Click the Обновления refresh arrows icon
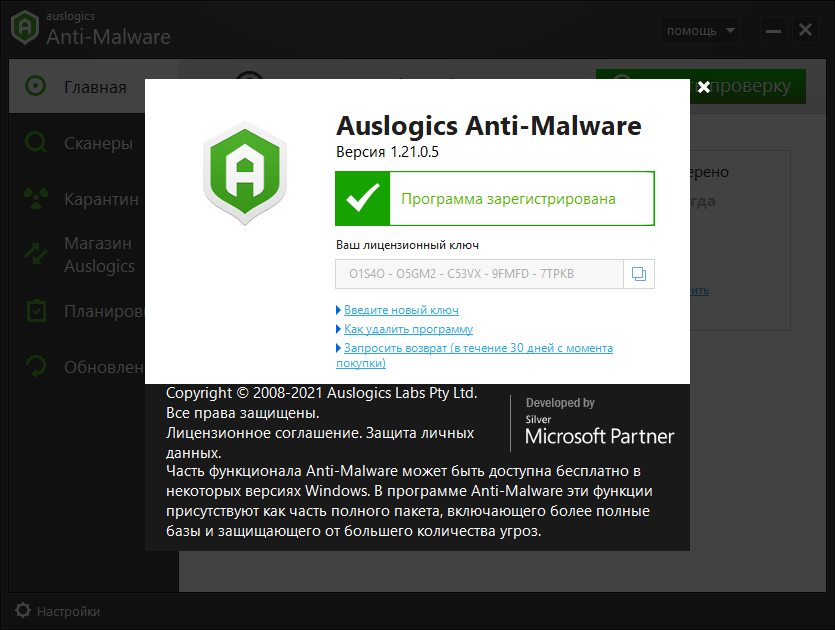This screenshot has width=835, height=630. tap(36, 367)
